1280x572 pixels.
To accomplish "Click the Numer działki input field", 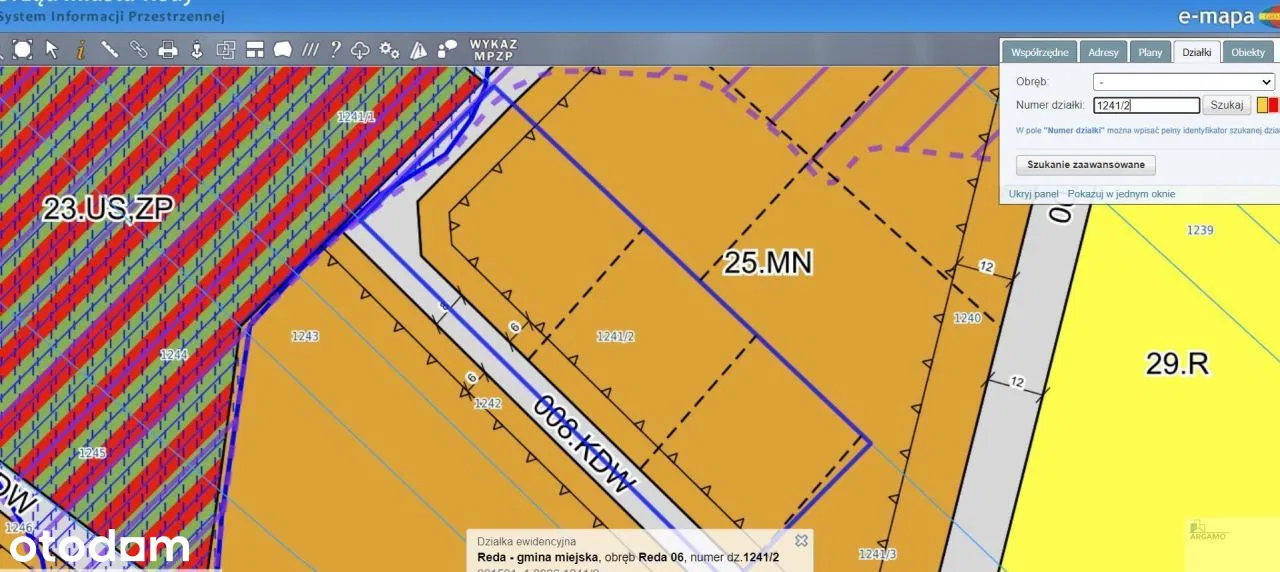I will [1146, 105].
